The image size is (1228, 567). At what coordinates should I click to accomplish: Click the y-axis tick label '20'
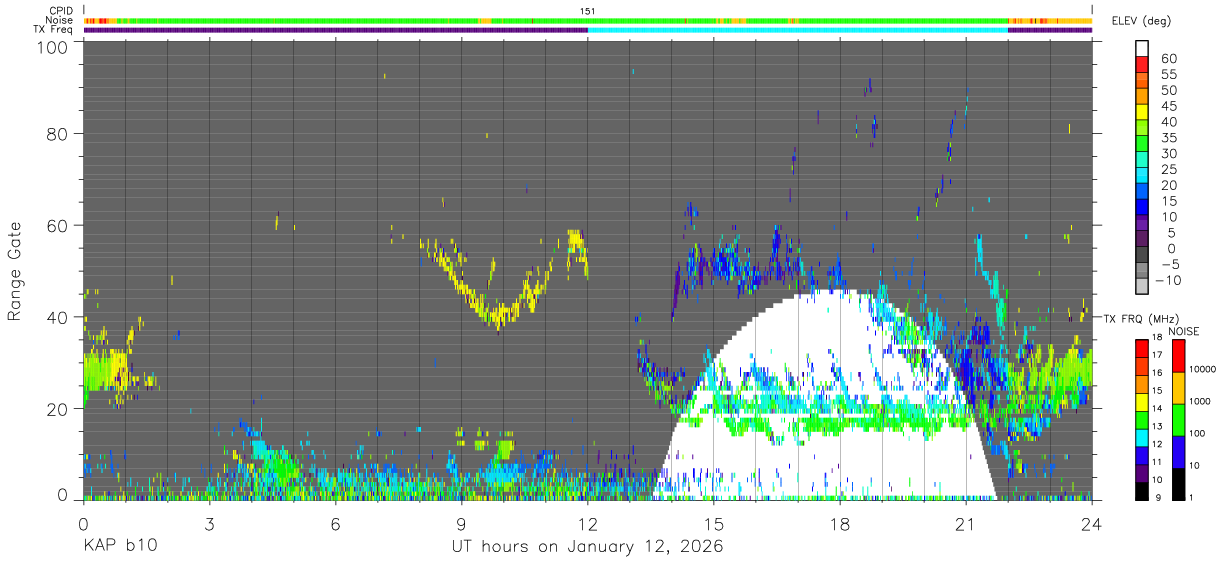(x=57, y=409)
